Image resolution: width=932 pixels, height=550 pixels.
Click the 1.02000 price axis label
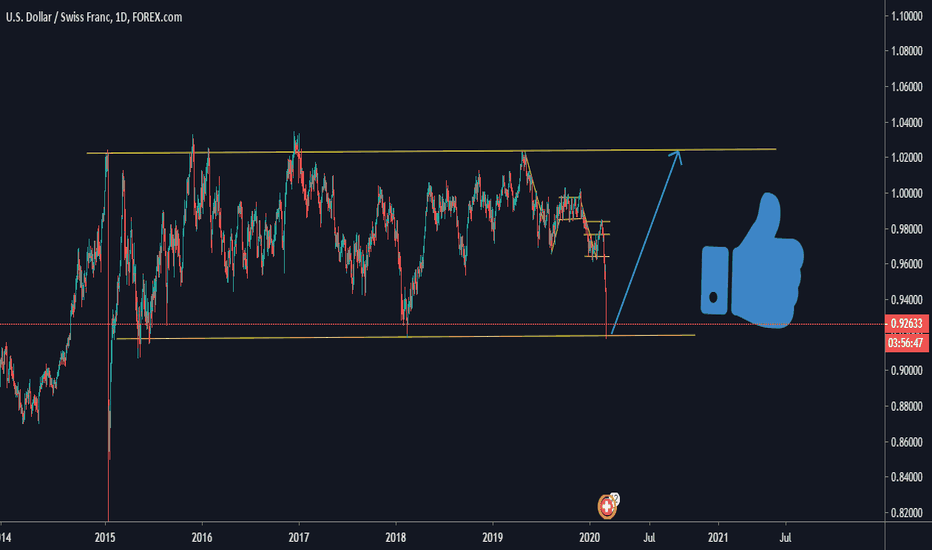tap(906, 158)
